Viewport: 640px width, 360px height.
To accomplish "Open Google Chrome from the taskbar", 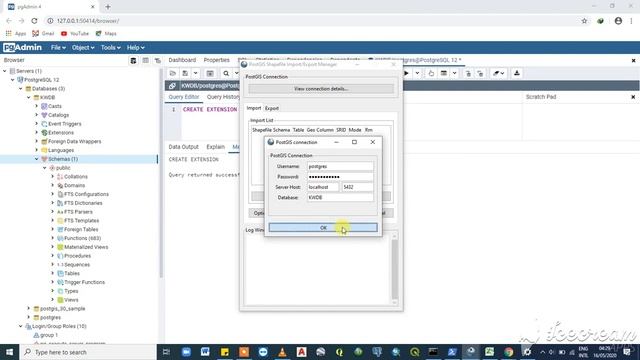I will pyautogui.click(x=509, y=352).
